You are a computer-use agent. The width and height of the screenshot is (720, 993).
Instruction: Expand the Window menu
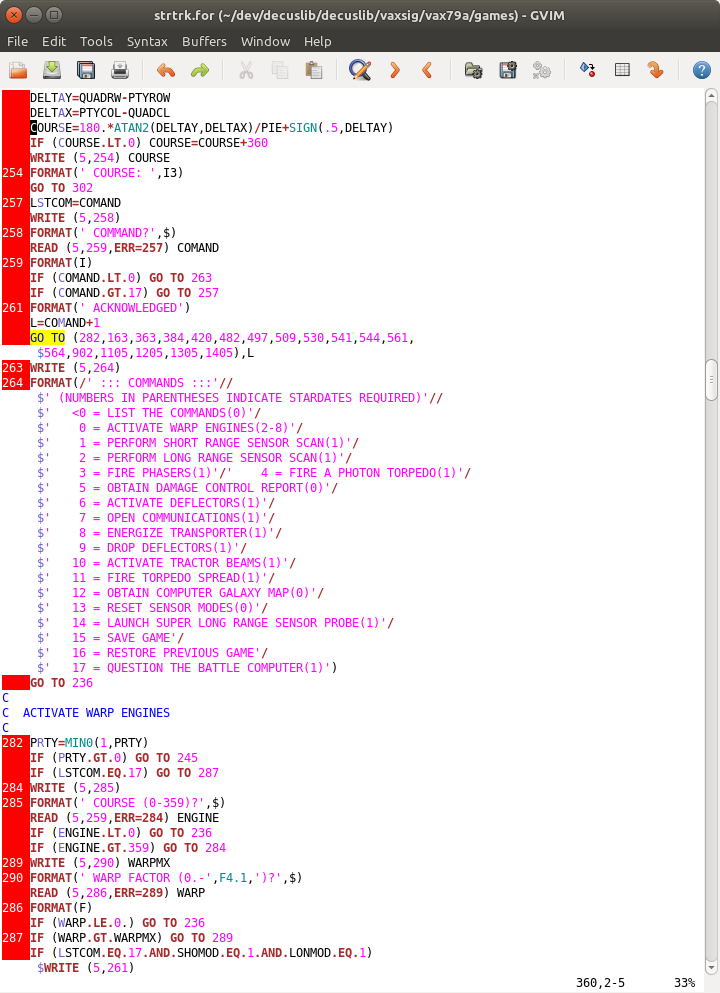click(x=265, y=41)
